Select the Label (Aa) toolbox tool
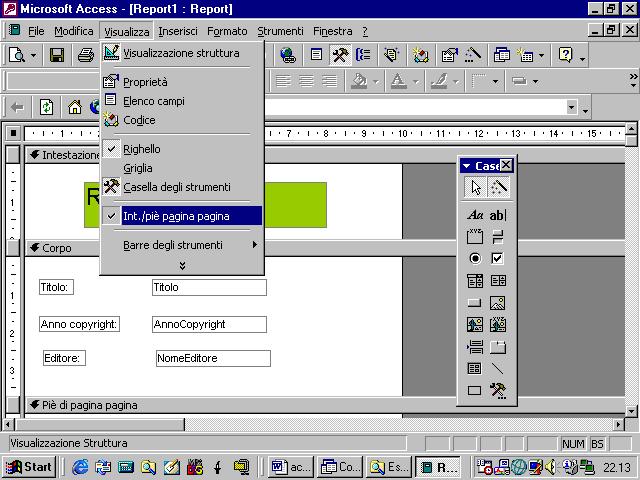This screenshot has height=480, width=640. 475,215
